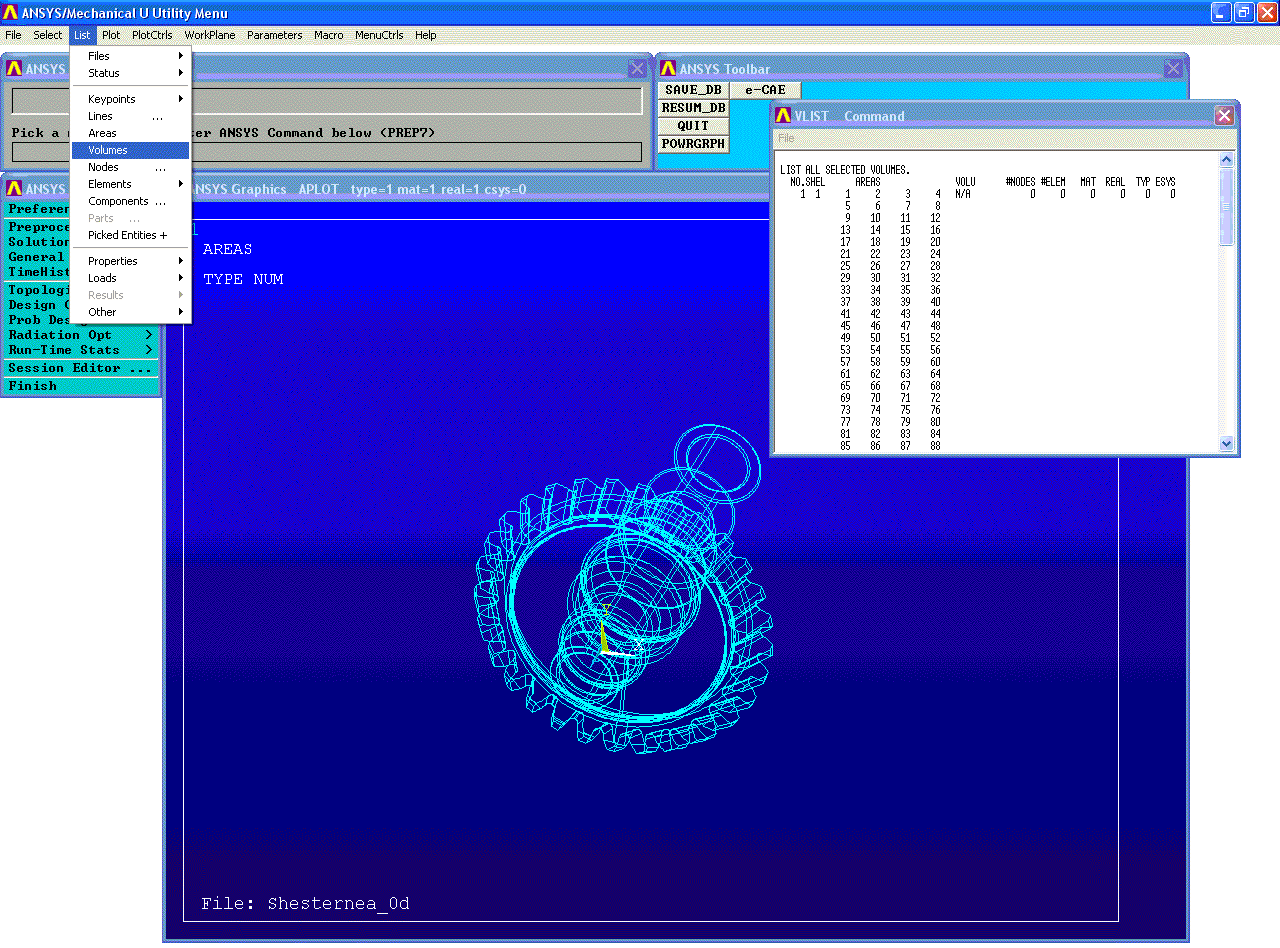This screenshot has width=1280, height=948.
Task: Expand the Loads submenu
Action: point(130,278)
